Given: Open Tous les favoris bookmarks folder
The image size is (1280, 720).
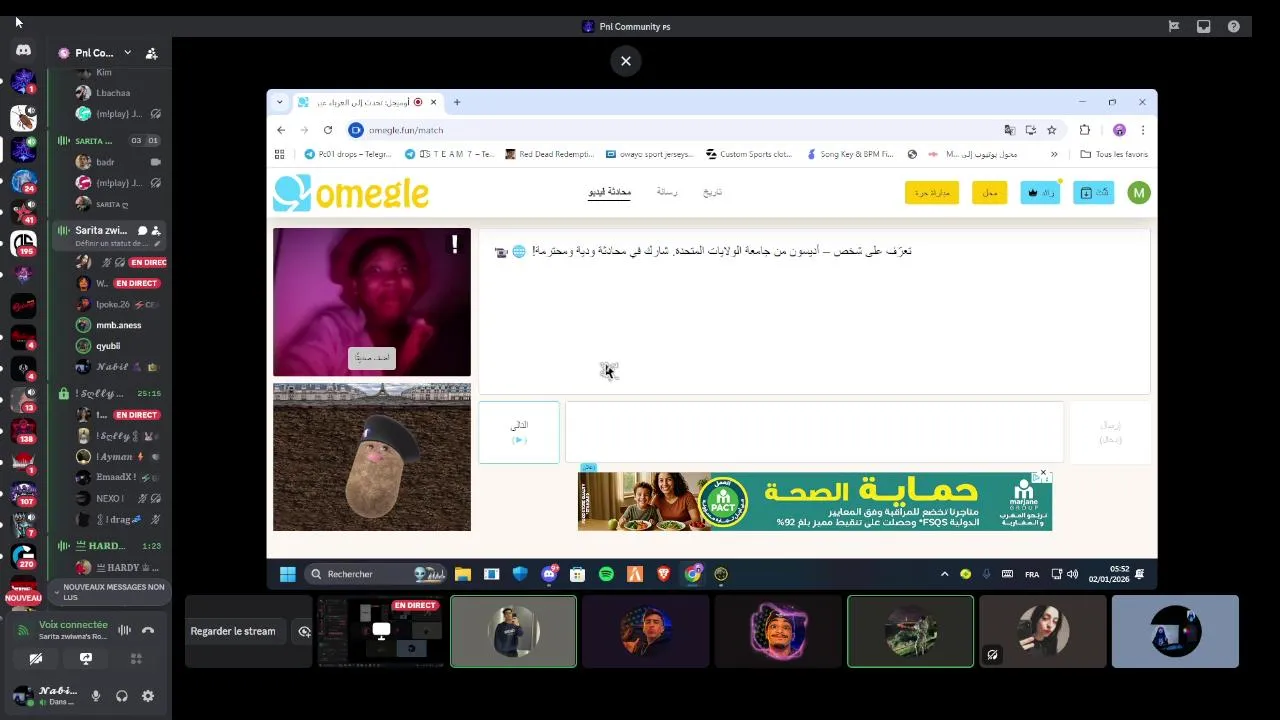Looking at the screenshot, I should pos(1114,154).
